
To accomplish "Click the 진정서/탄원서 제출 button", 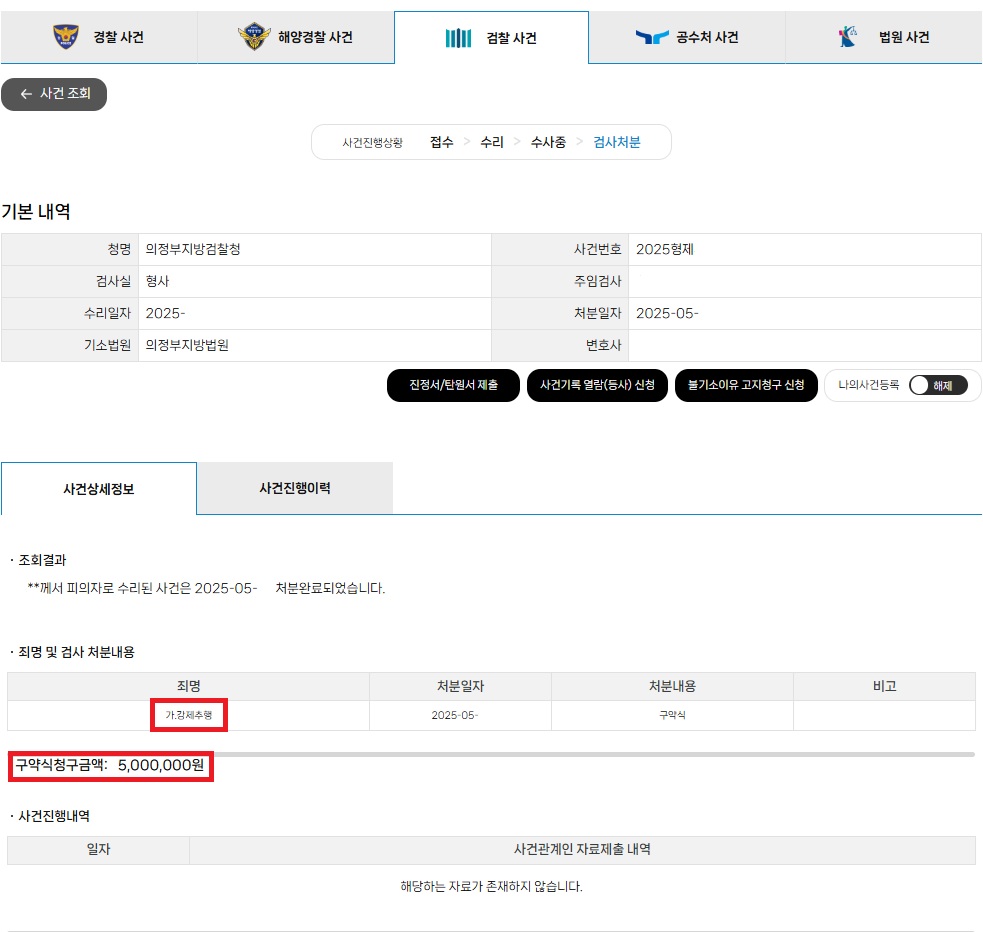I will click(x=453, y=385).
